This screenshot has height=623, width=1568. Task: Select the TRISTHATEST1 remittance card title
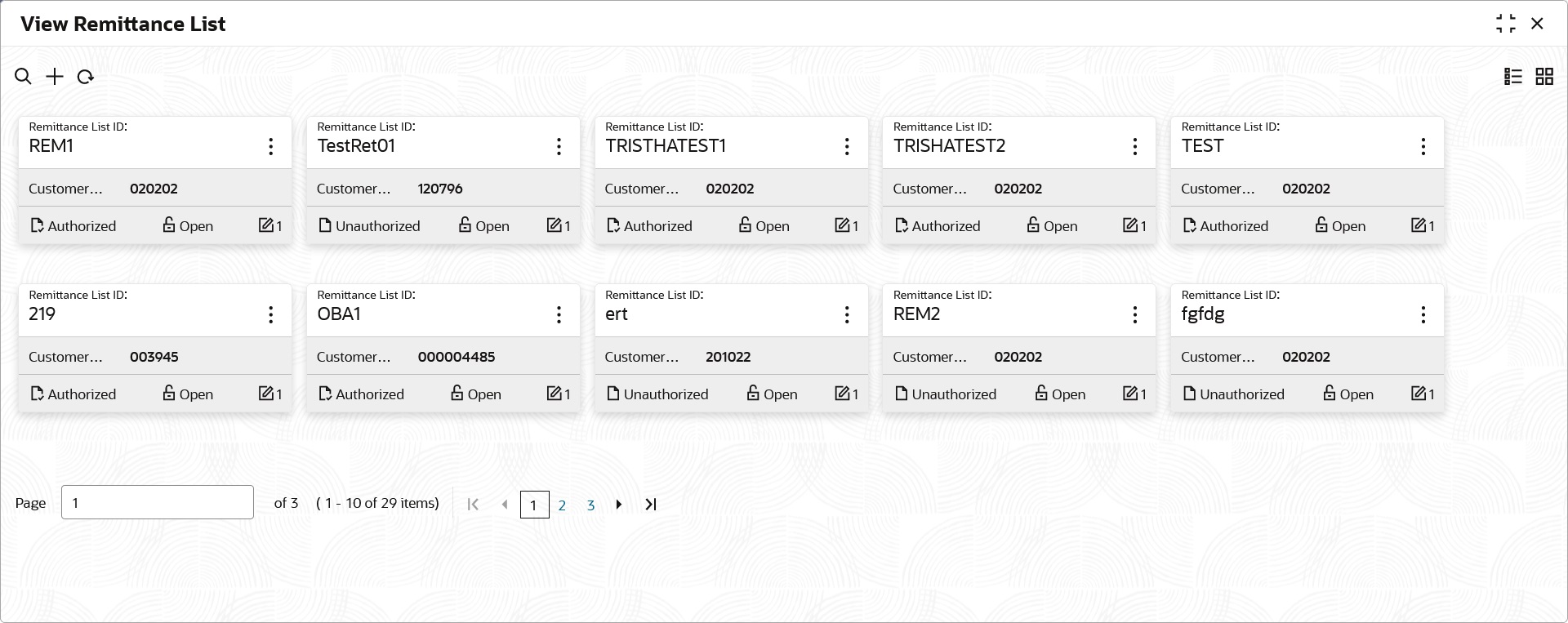point(666,146)
